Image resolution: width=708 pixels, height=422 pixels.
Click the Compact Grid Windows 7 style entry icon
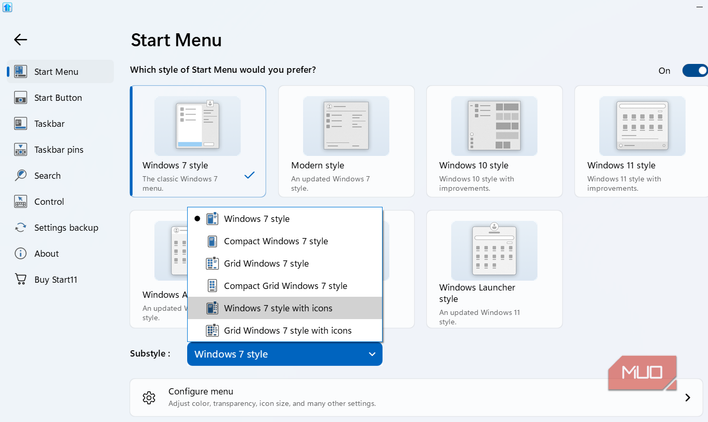click(212, 286)
